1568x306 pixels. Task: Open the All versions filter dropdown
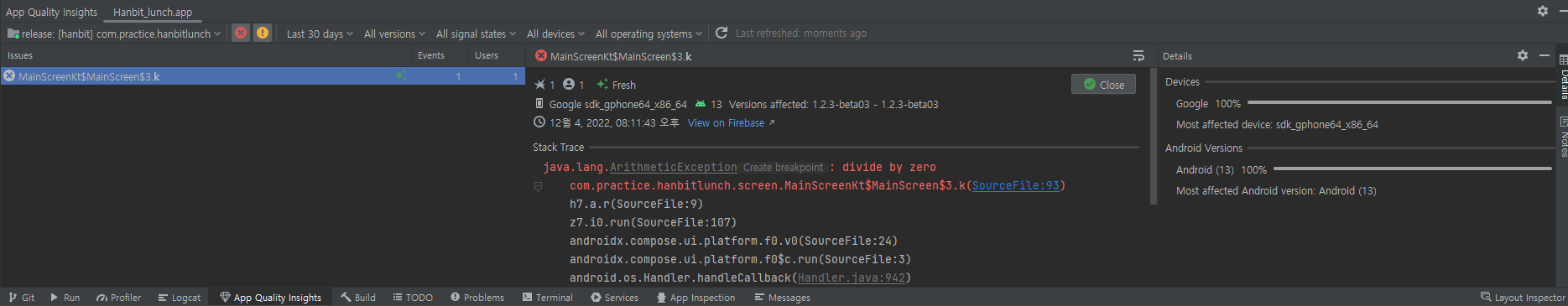pyautogui.click(x=394, y=34)
